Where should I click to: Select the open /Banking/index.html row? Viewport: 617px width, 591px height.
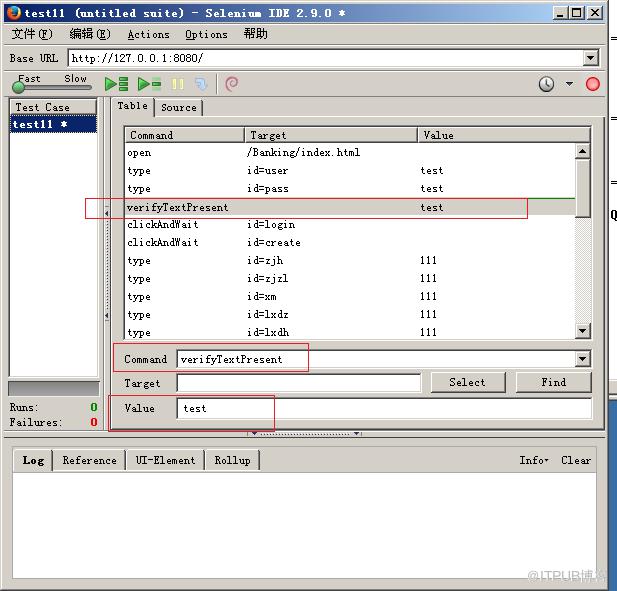[350, 152]
